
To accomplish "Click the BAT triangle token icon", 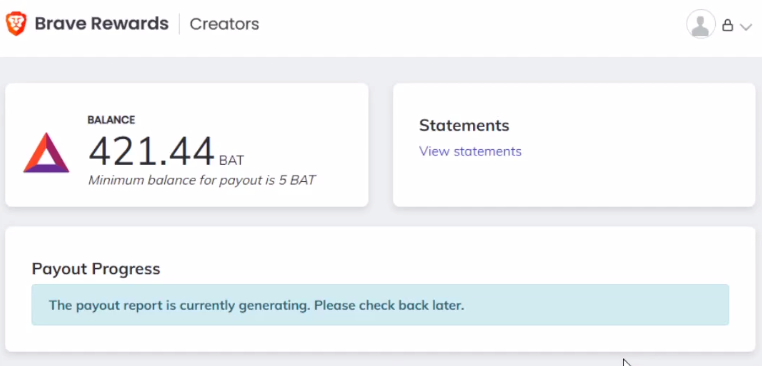I will (x=46, y=153).
